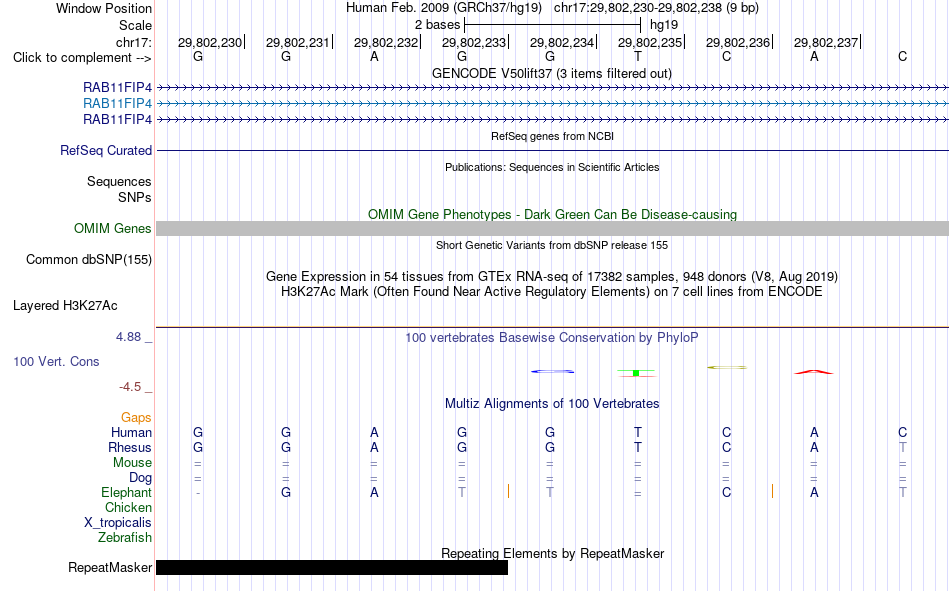The width and height of the screenshot is (950, 591).
Task: Click the Zebrafish species label
Action: pyautogui.click(x=125, y=538)
